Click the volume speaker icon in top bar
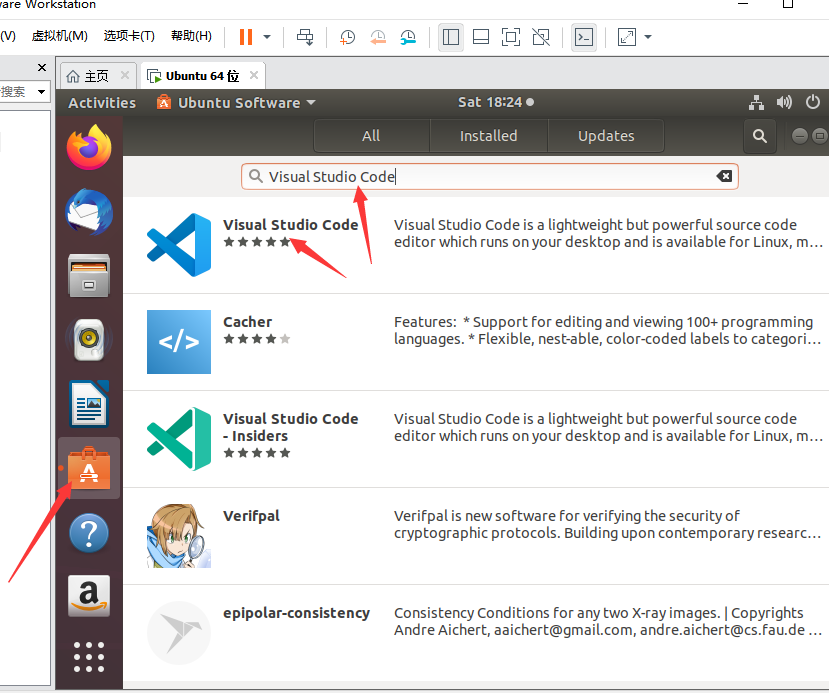Image resolution: width=829 pixels, height=693 pixels. (784, 102)
